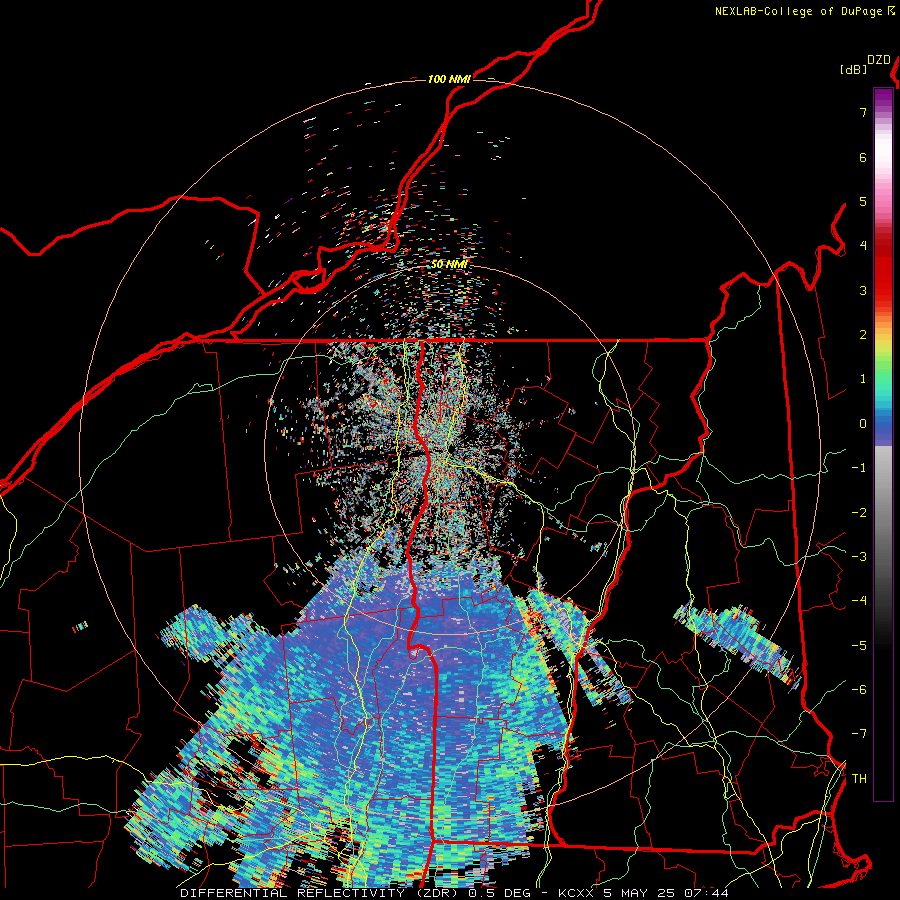Click the -2 value on color scale
The image size is (900, 900).
859,513
